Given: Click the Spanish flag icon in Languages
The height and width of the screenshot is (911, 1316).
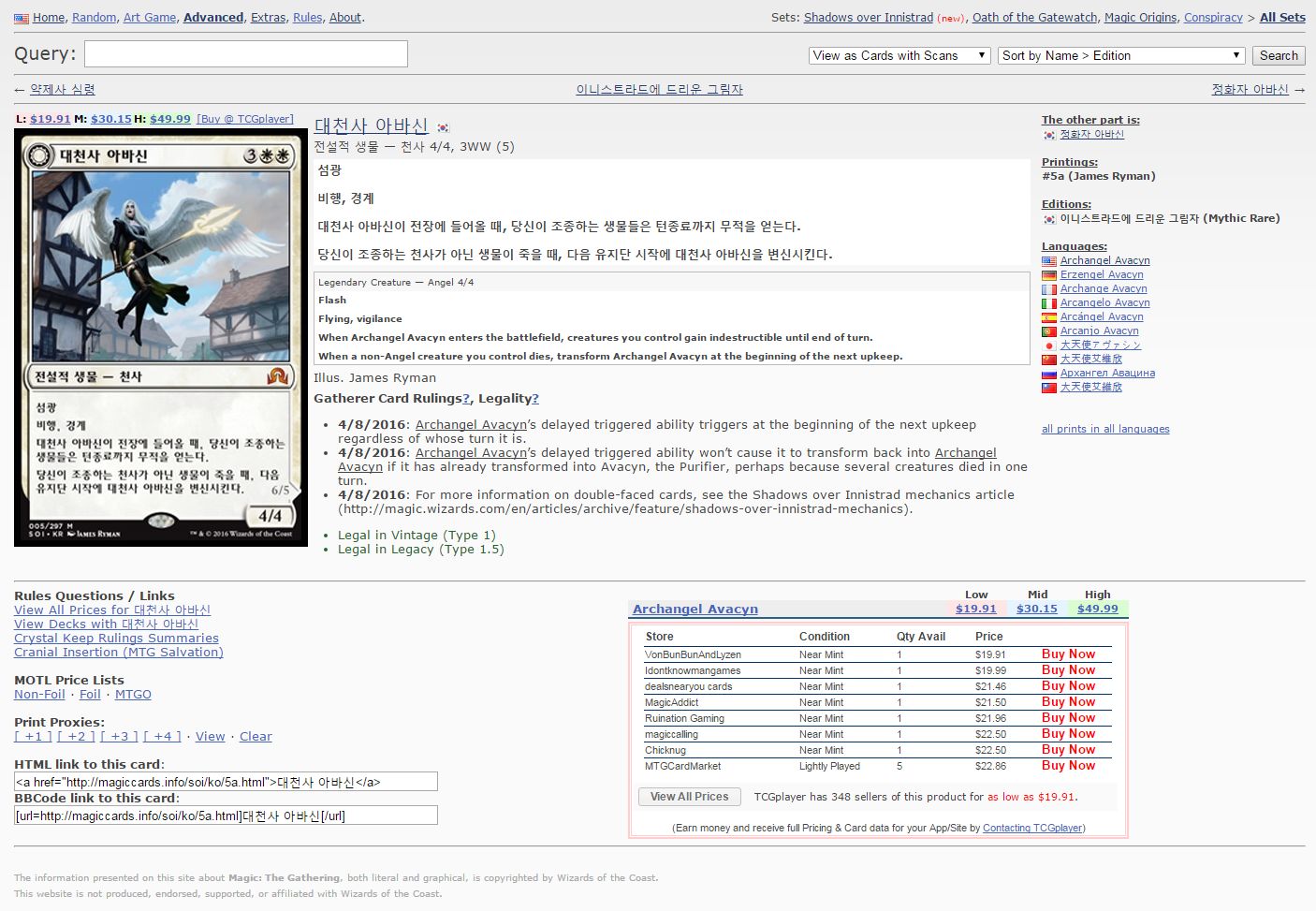Looking at the screenshot, I should point(1048,317).
